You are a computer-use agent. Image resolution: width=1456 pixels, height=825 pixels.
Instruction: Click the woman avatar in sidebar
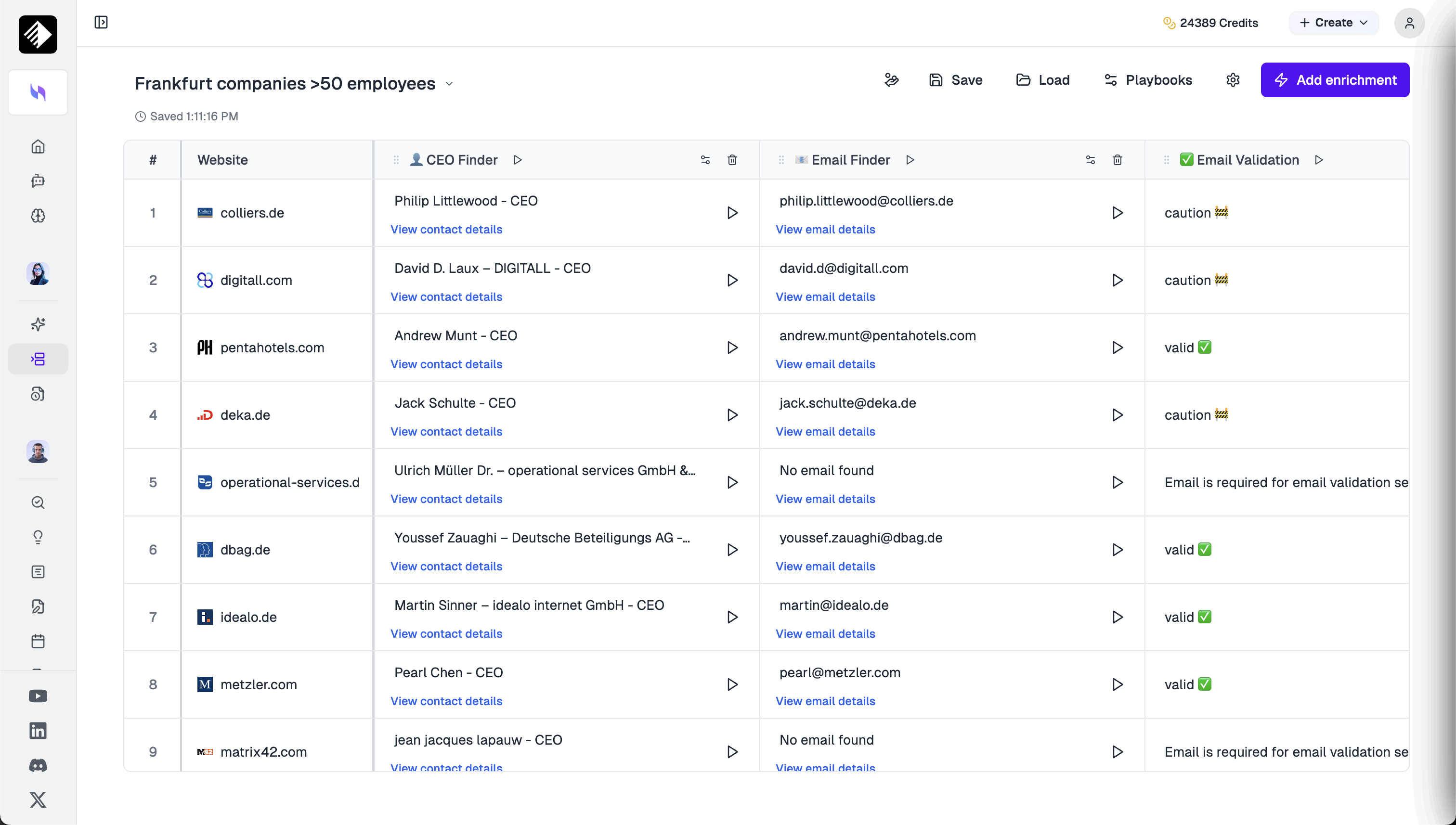pyautogui.click(x=38, y=274)
